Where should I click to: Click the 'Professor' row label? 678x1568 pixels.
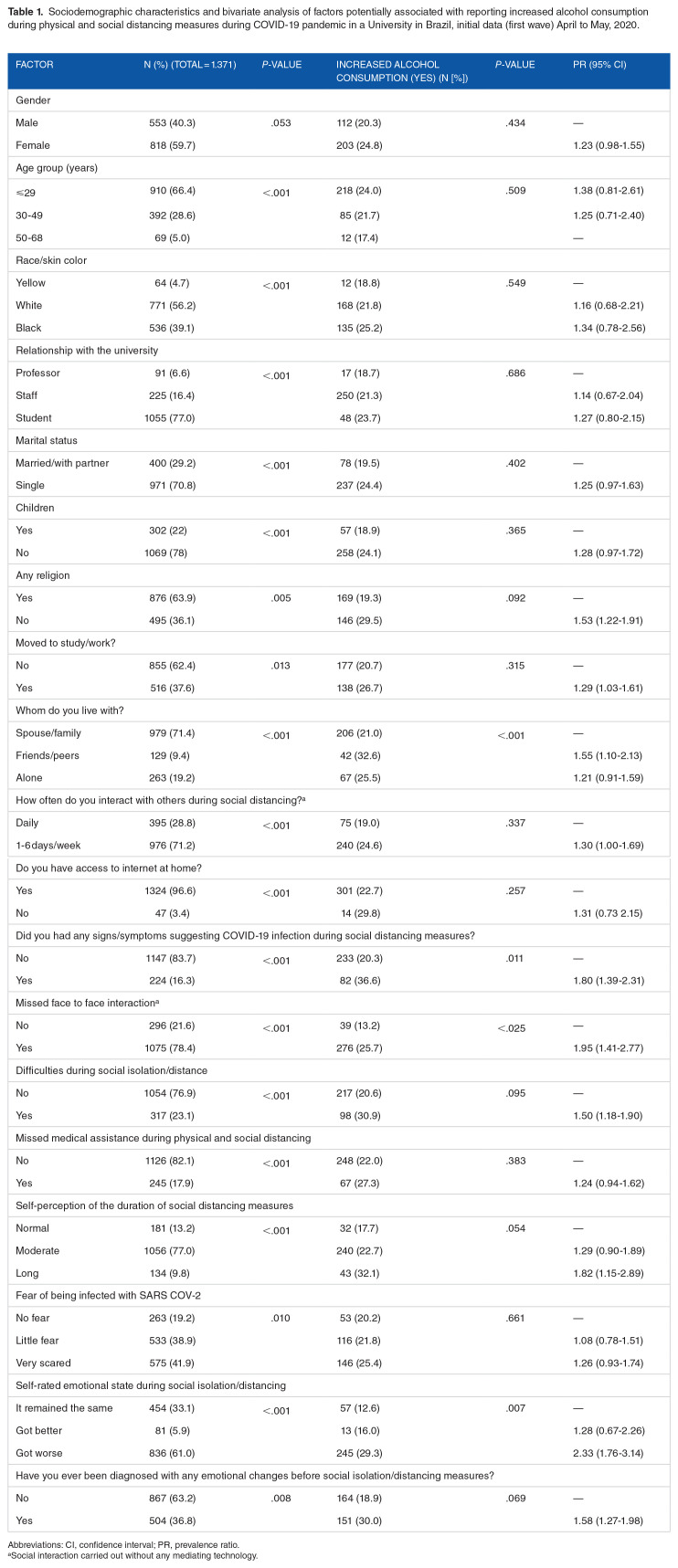click(37, 373)
